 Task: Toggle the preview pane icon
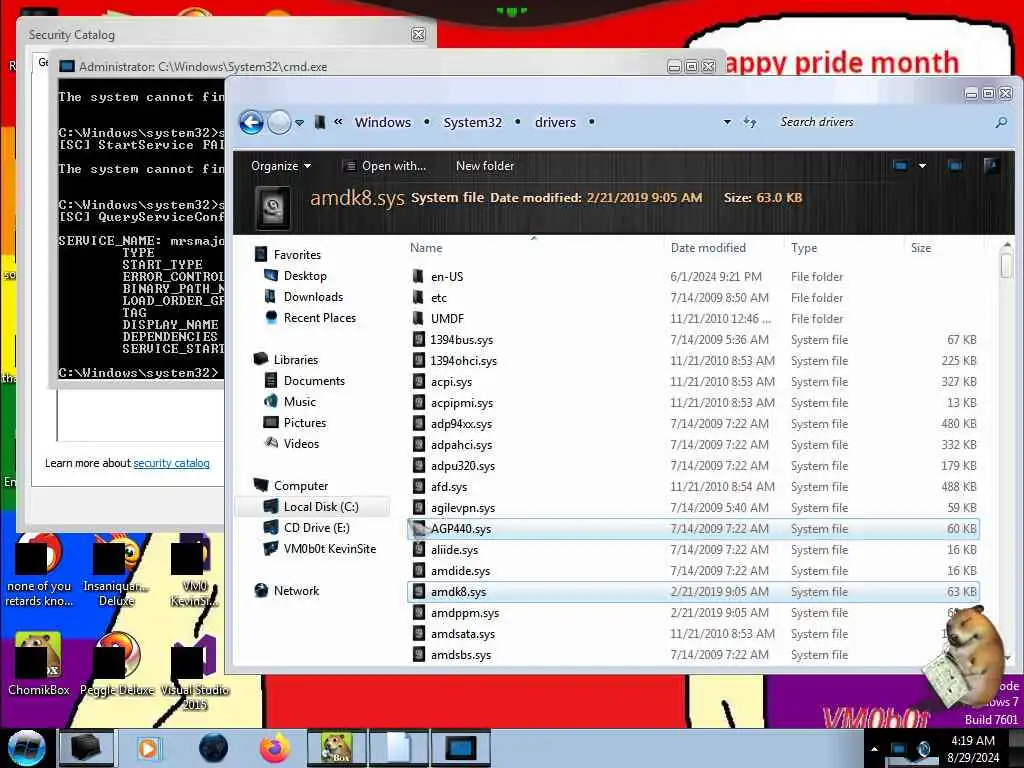tap(955, 166)
